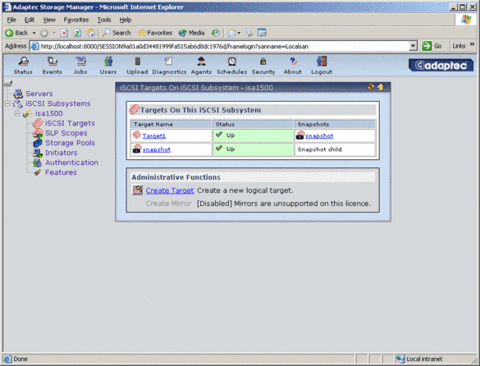Open the address bar dropdown arrow
This screenshot has height=366, width=480.
pyautogui.click(x=413, y=46)
